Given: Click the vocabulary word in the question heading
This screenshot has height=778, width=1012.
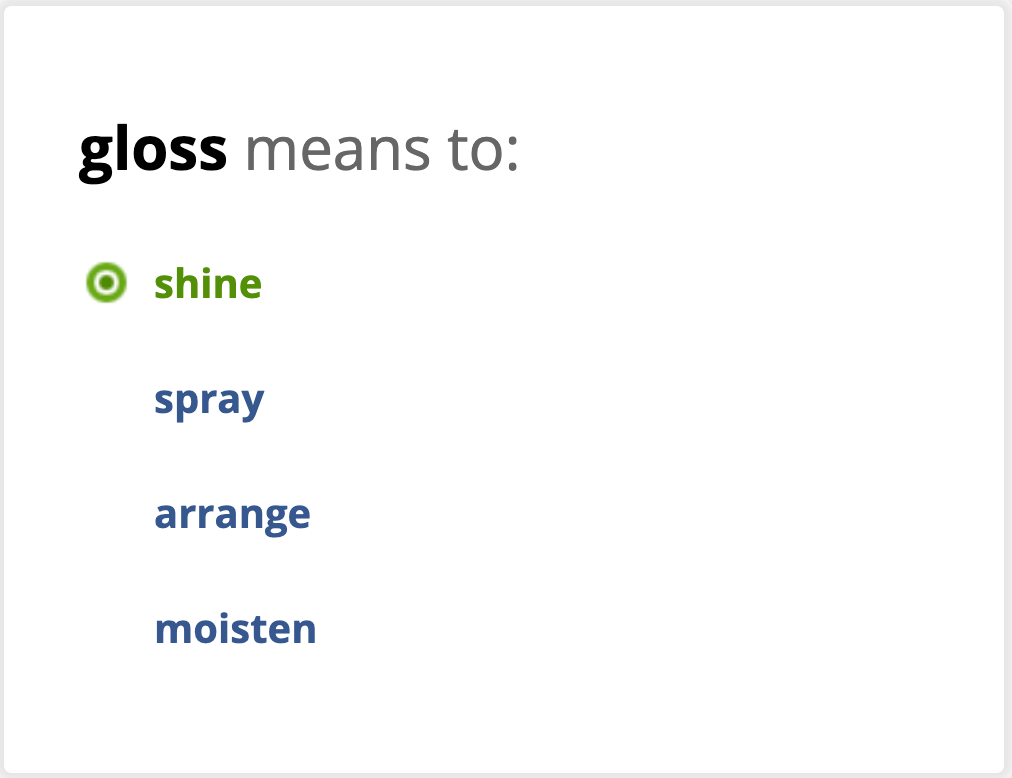Looking at the screenshot, I should coord(153,150).
